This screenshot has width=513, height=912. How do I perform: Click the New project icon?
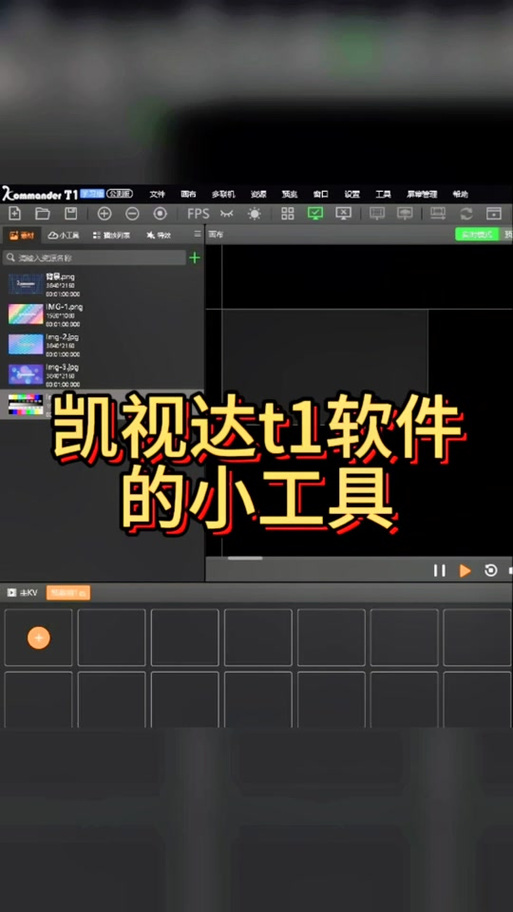(x=15, y=213)
